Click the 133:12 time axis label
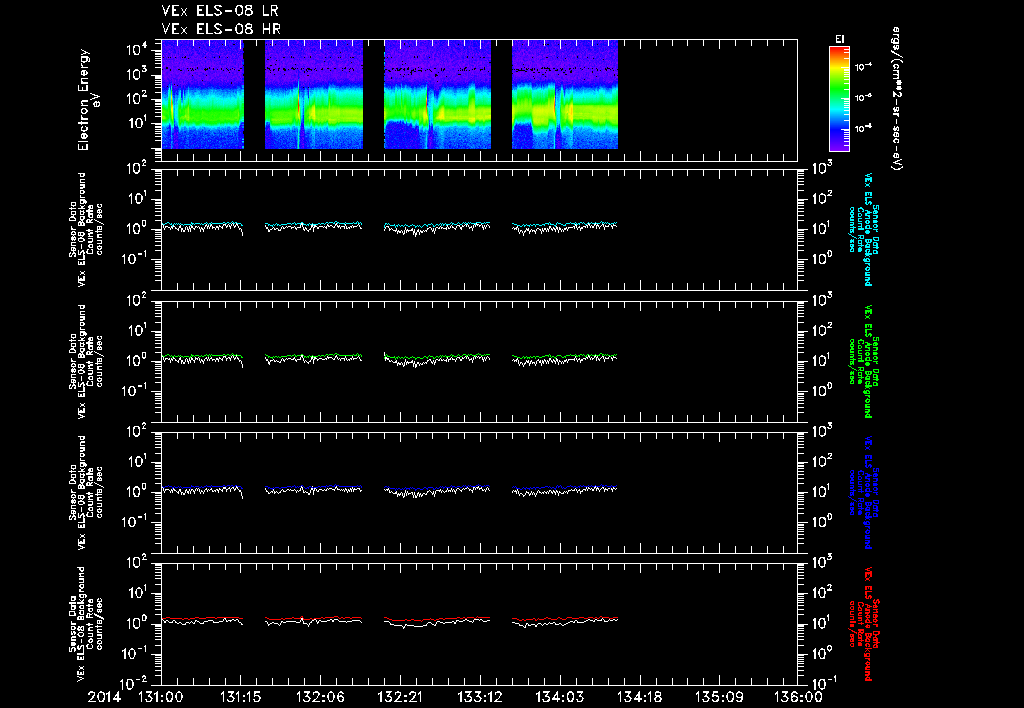The height and width of the screenshot is (708, 1024). coord(479,697)
